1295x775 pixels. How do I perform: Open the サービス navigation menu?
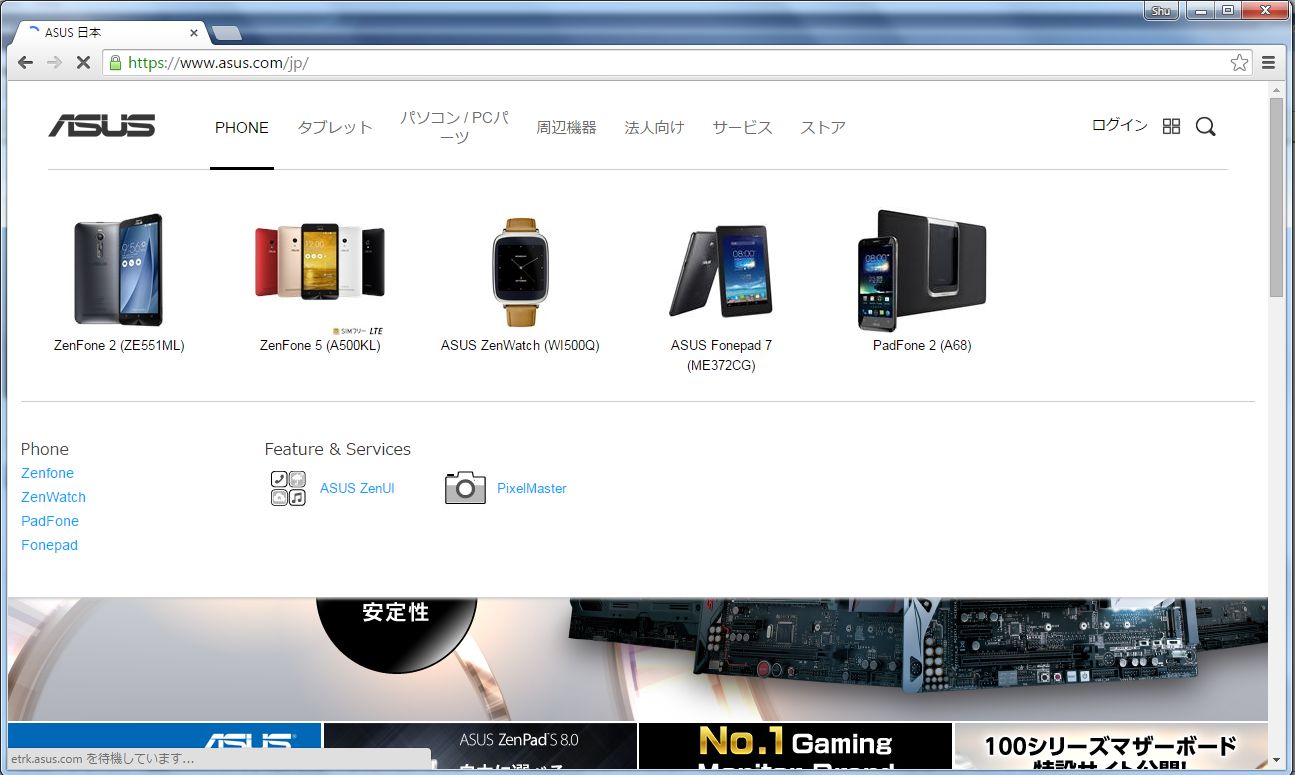pyautogui.click(x=742, y=127)
